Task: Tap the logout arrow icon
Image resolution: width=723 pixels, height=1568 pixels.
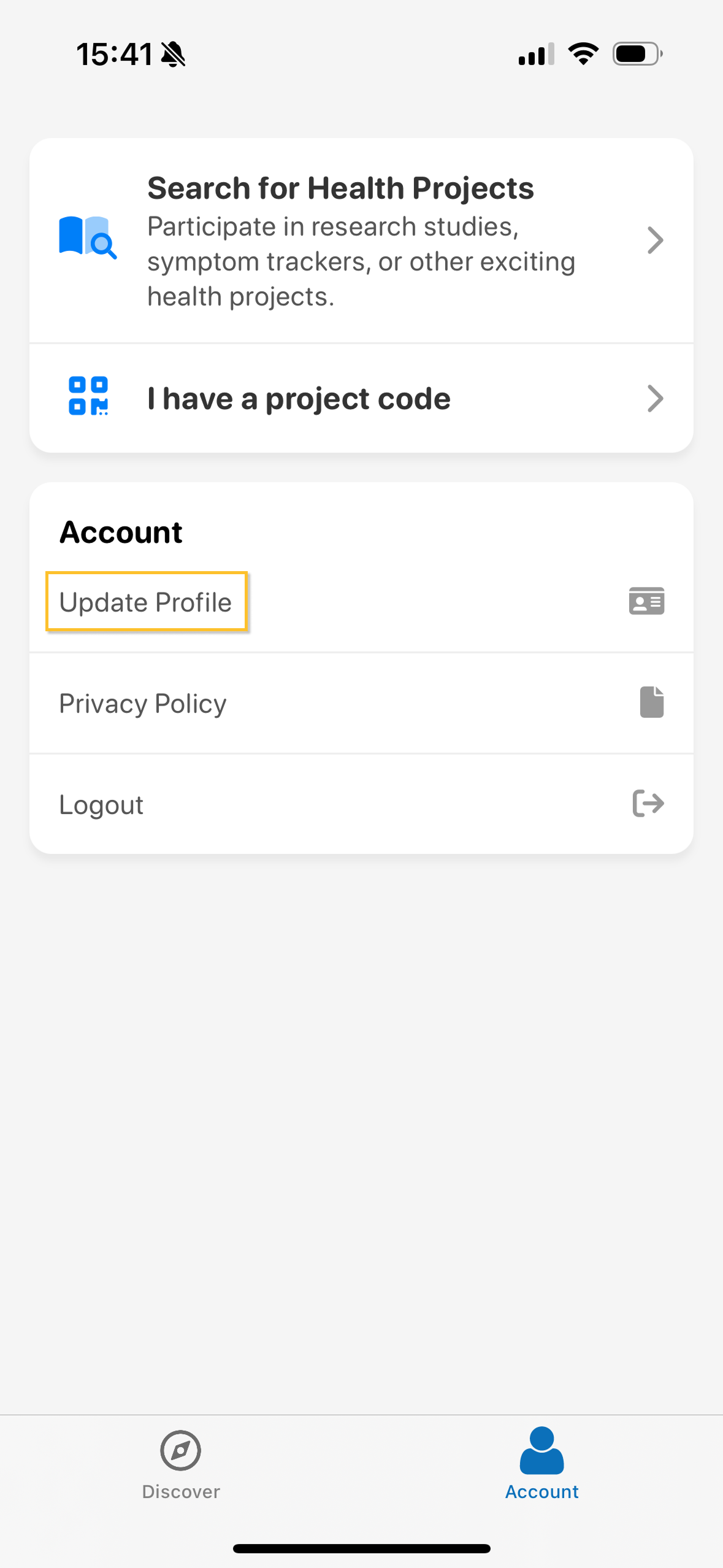Action: [x=648, y=803]
